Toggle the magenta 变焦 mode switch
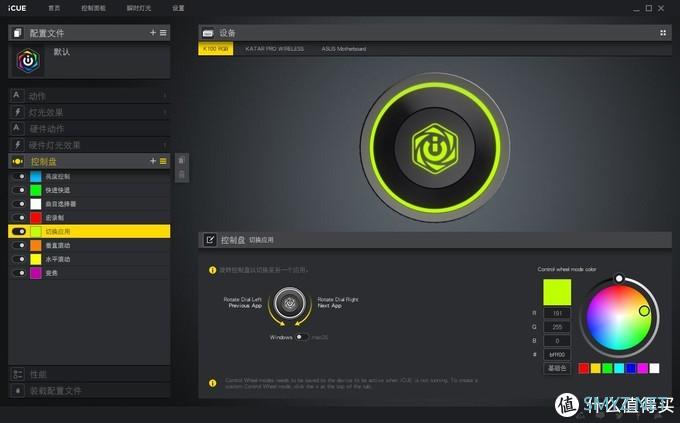680x423 pixels. (19, 273)
